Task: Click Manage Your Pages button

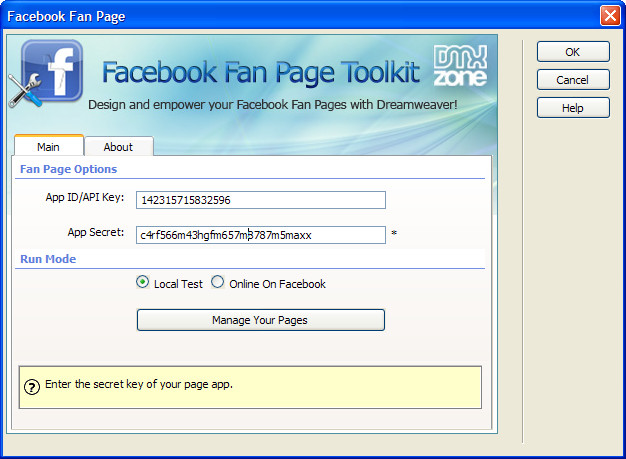Action: [261, 320]
